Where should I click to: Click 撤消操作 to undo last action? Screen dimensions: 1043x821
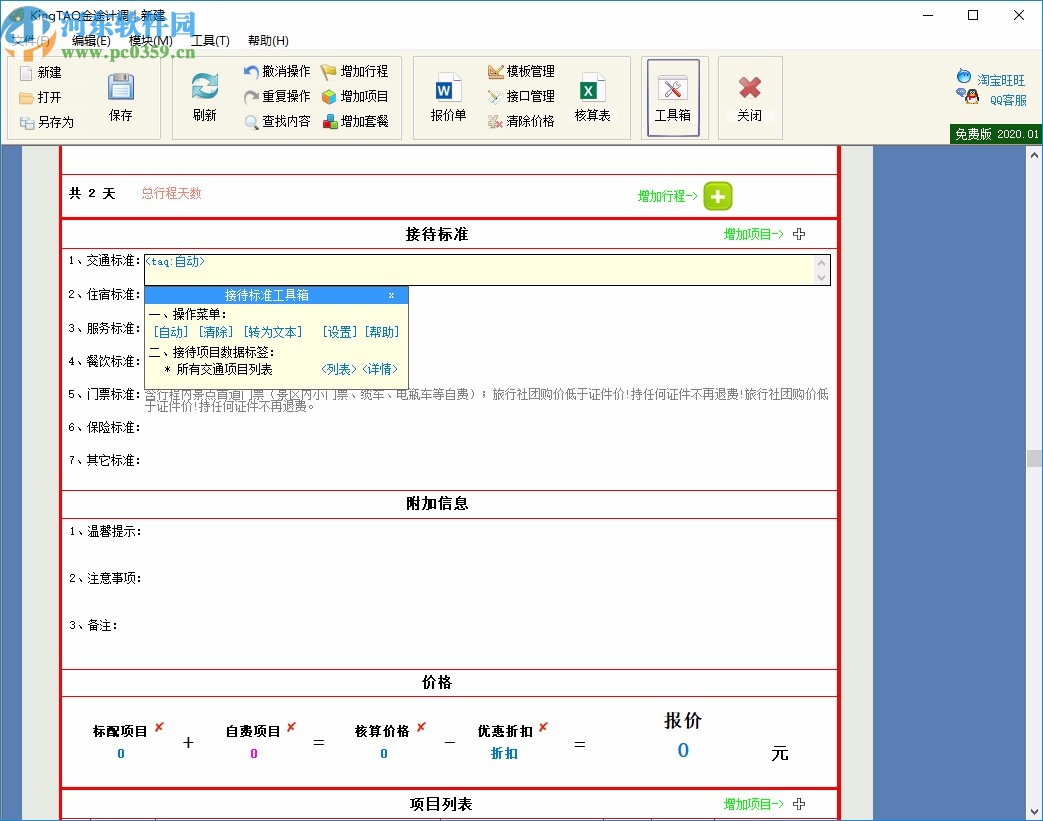(277, 71)
